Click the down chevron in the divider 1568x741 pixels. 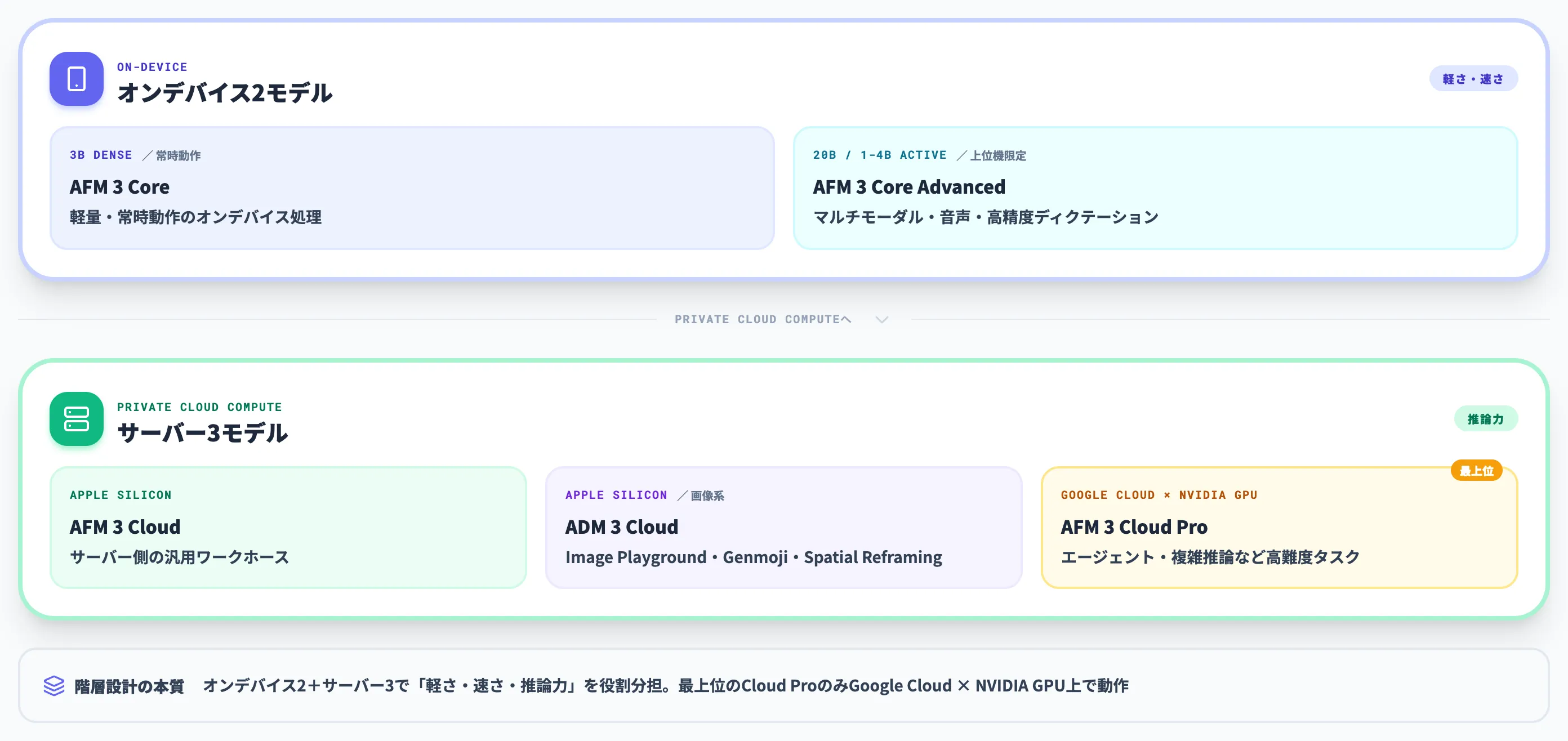881,319
